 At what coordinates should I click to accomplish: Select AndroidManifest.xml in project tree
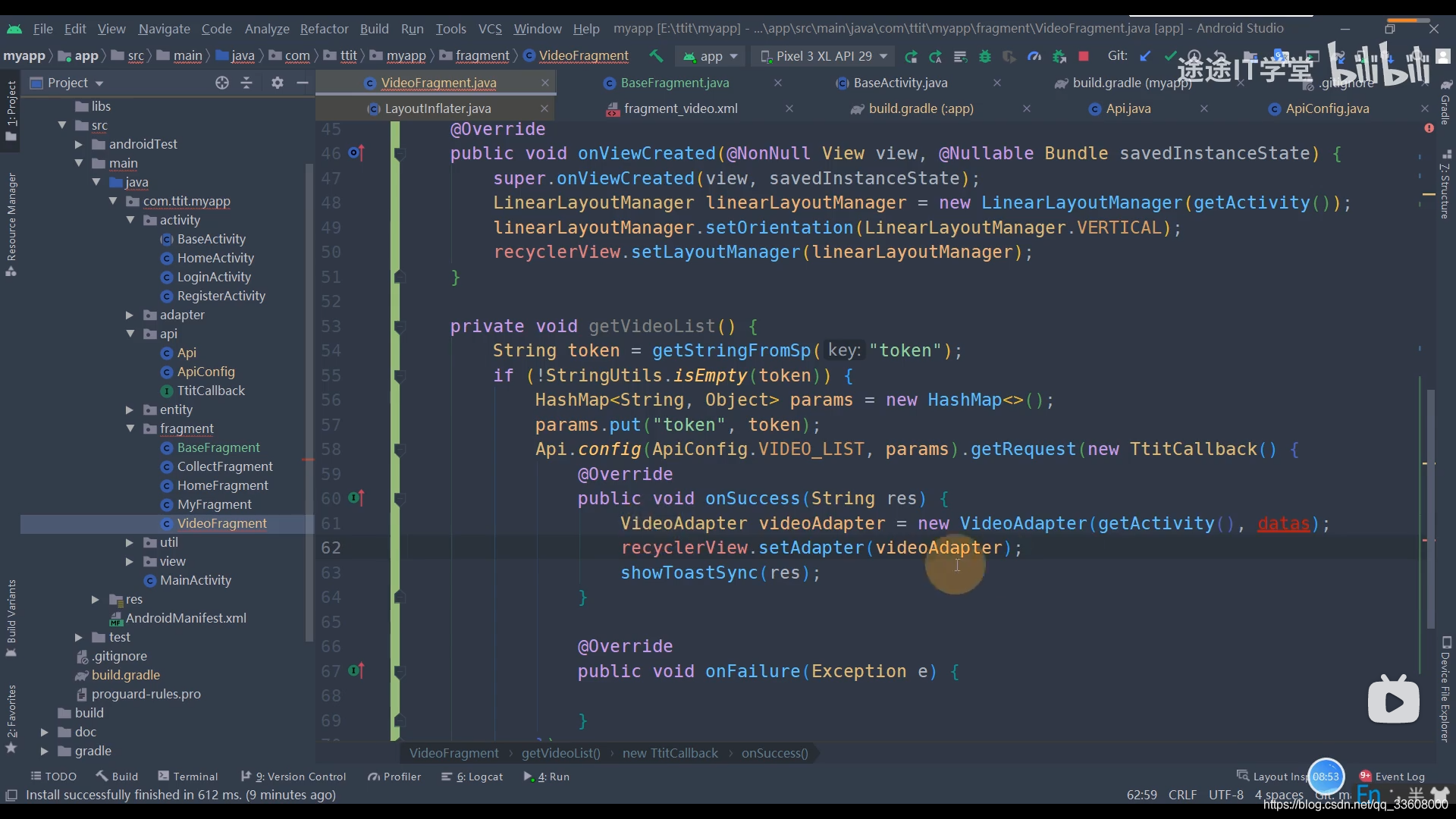pos(186,618)
